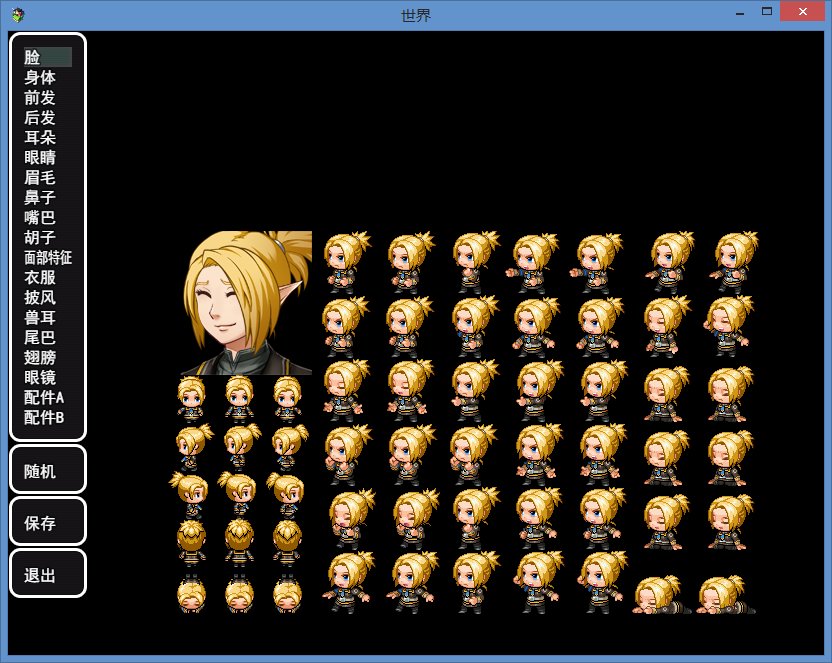
Task: Select the 脸 (face) menu item
Action: pyautogui.click(x=48, y=57)
